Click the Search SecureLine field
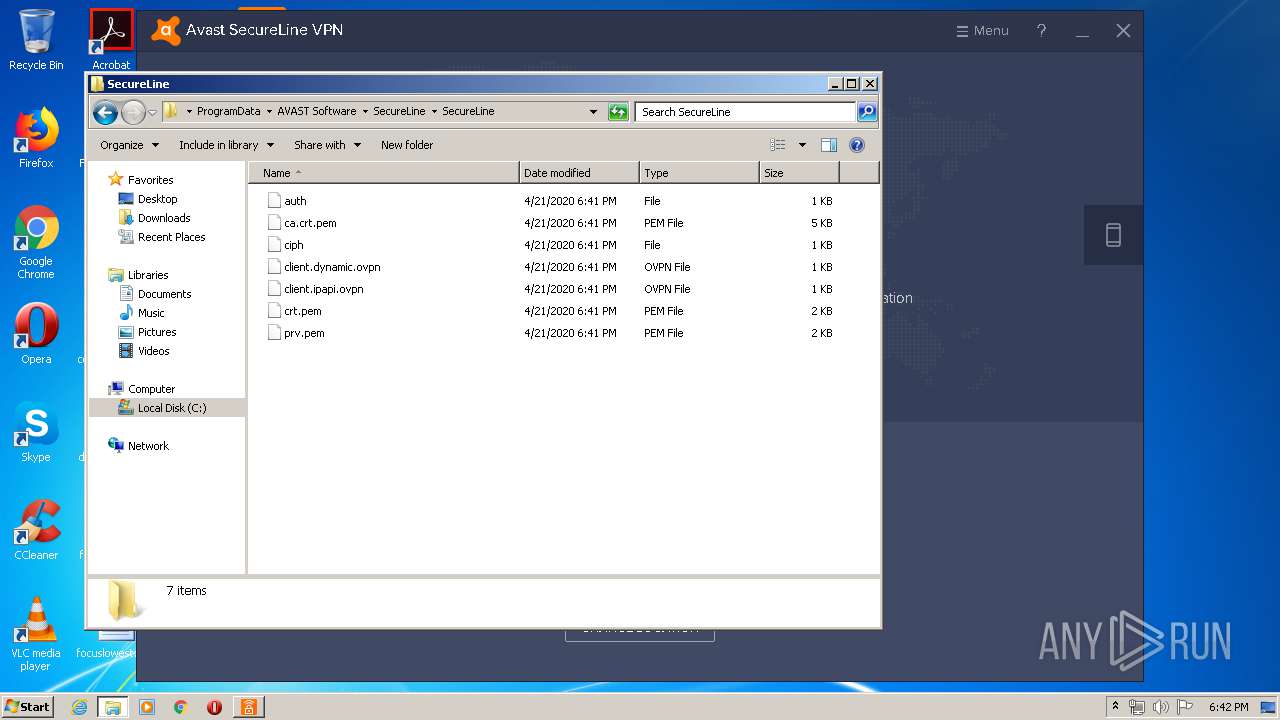 (x=745, y=112)
